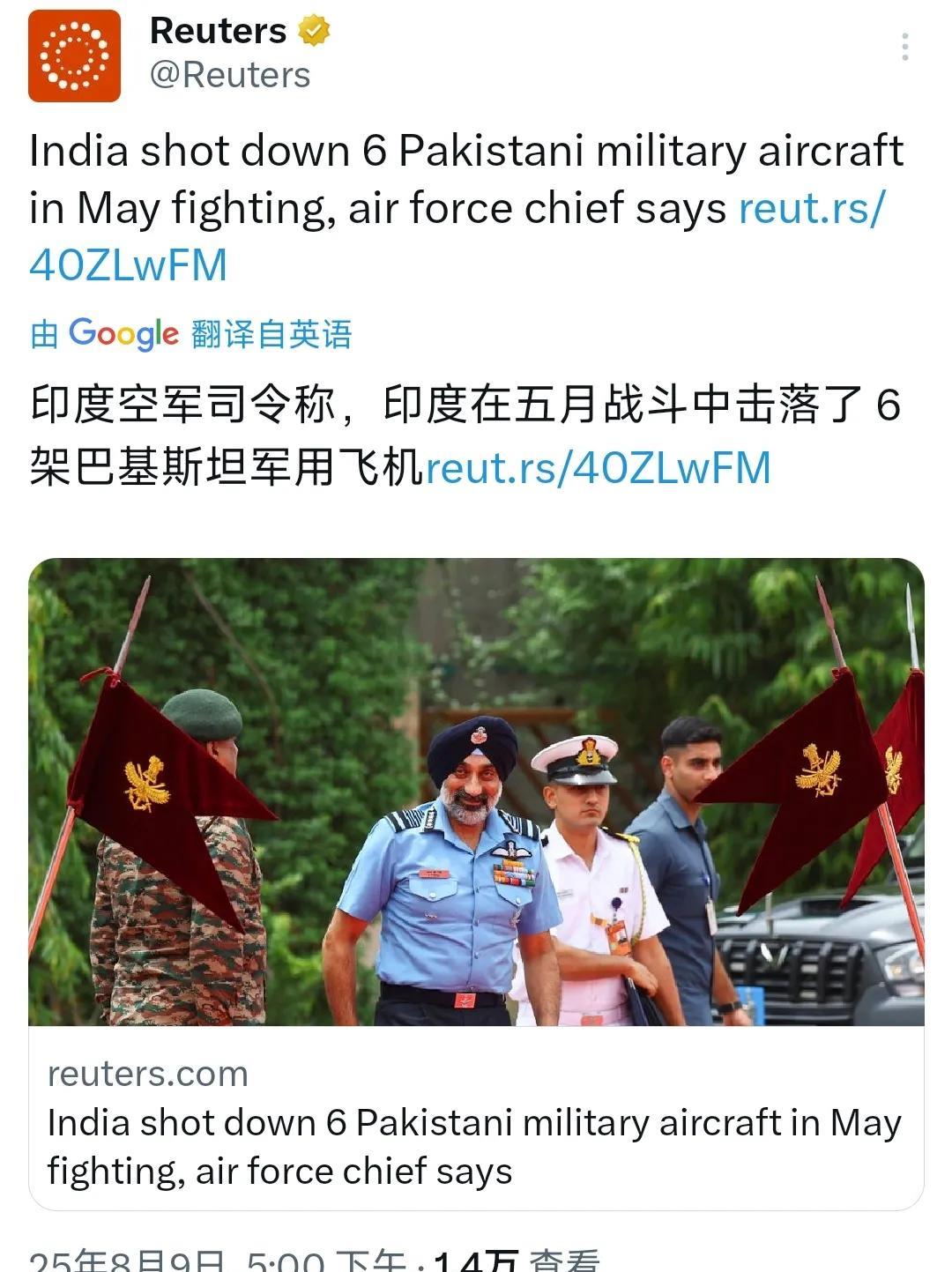Screen dimensions: 952x1272
Task: Click the Reuters display name
Action: click(x=218, y=31)
